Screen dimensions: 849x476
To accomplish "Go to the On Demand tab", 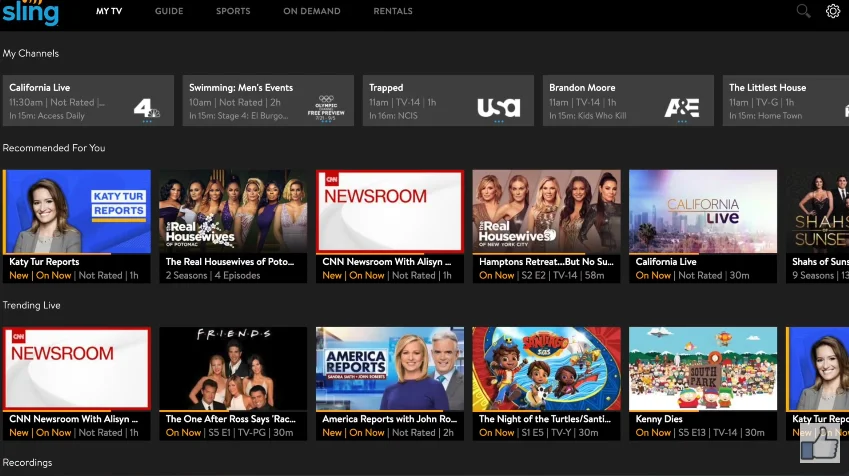I will point(312,11).
